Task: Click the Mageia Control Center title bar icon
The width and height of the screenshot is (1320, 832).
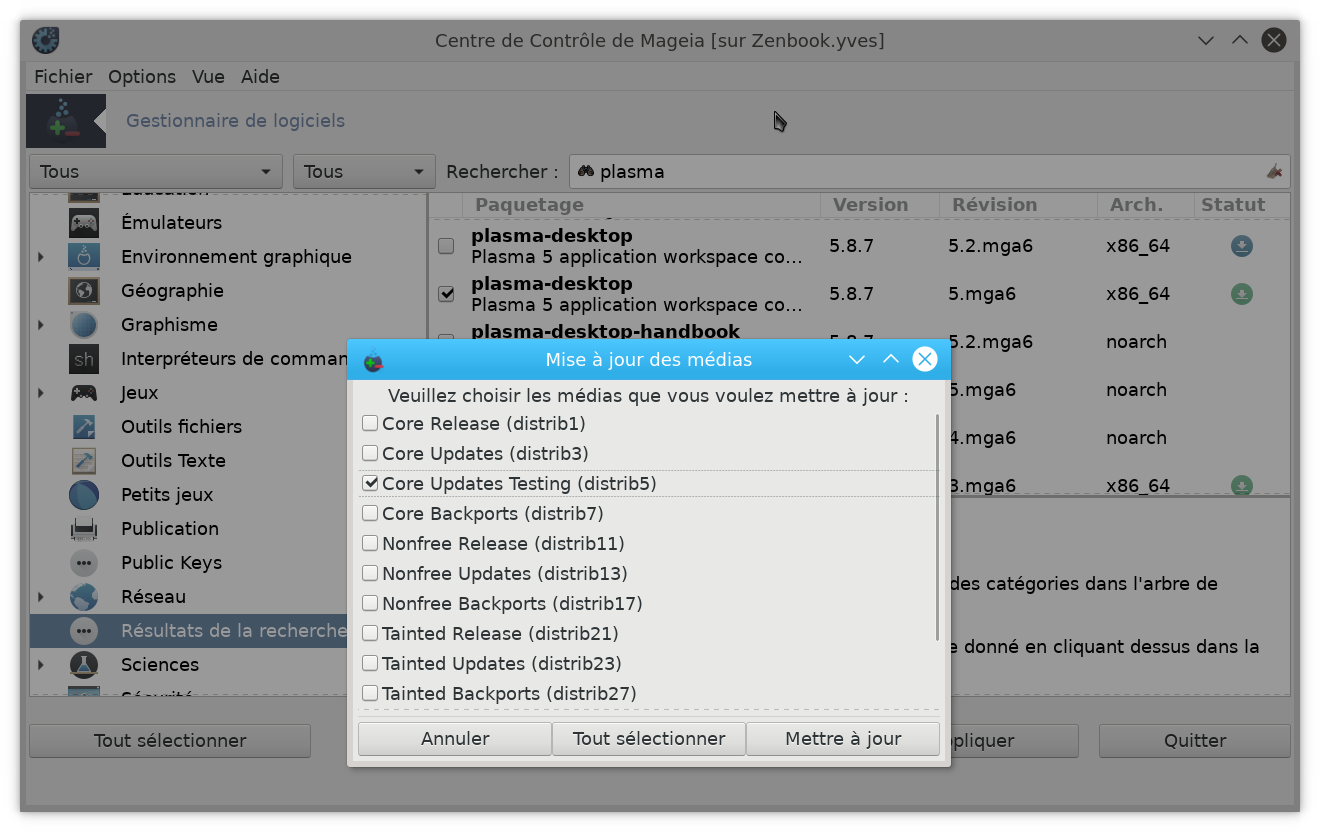Action: click(x=46, y=40)
